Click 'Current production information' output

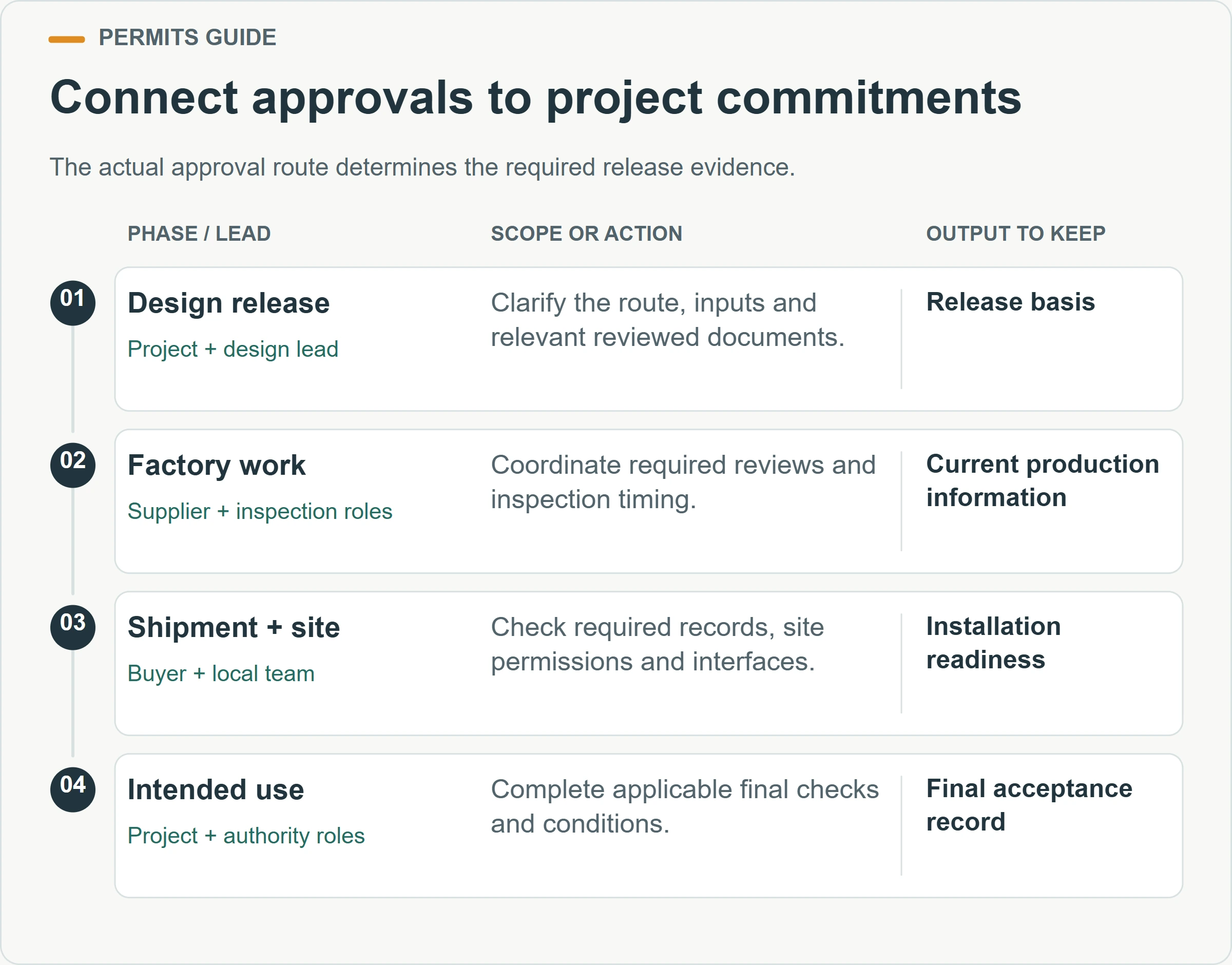coord(1043,481)
